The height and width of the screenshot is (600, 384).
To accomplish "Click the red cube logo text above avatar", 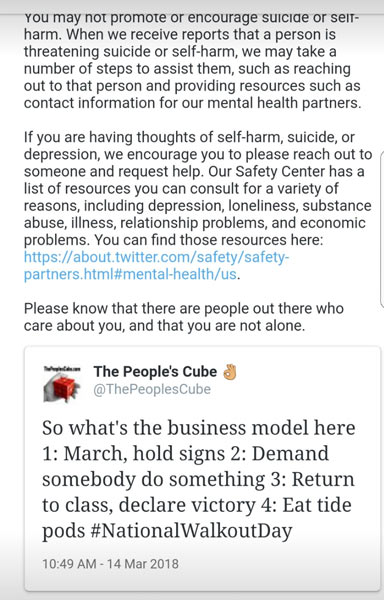I will coord(62,369).
